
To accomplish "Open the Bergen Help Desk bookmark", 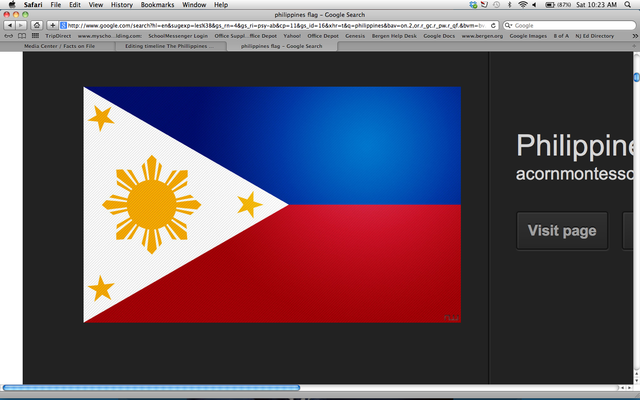I will tap(394, 36).
